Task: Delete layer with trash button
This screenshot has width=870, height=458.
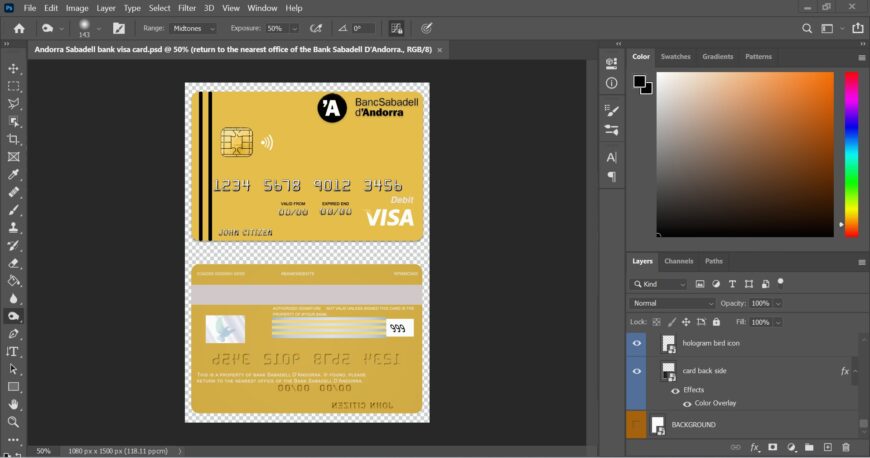Action: tap(846, 447)
